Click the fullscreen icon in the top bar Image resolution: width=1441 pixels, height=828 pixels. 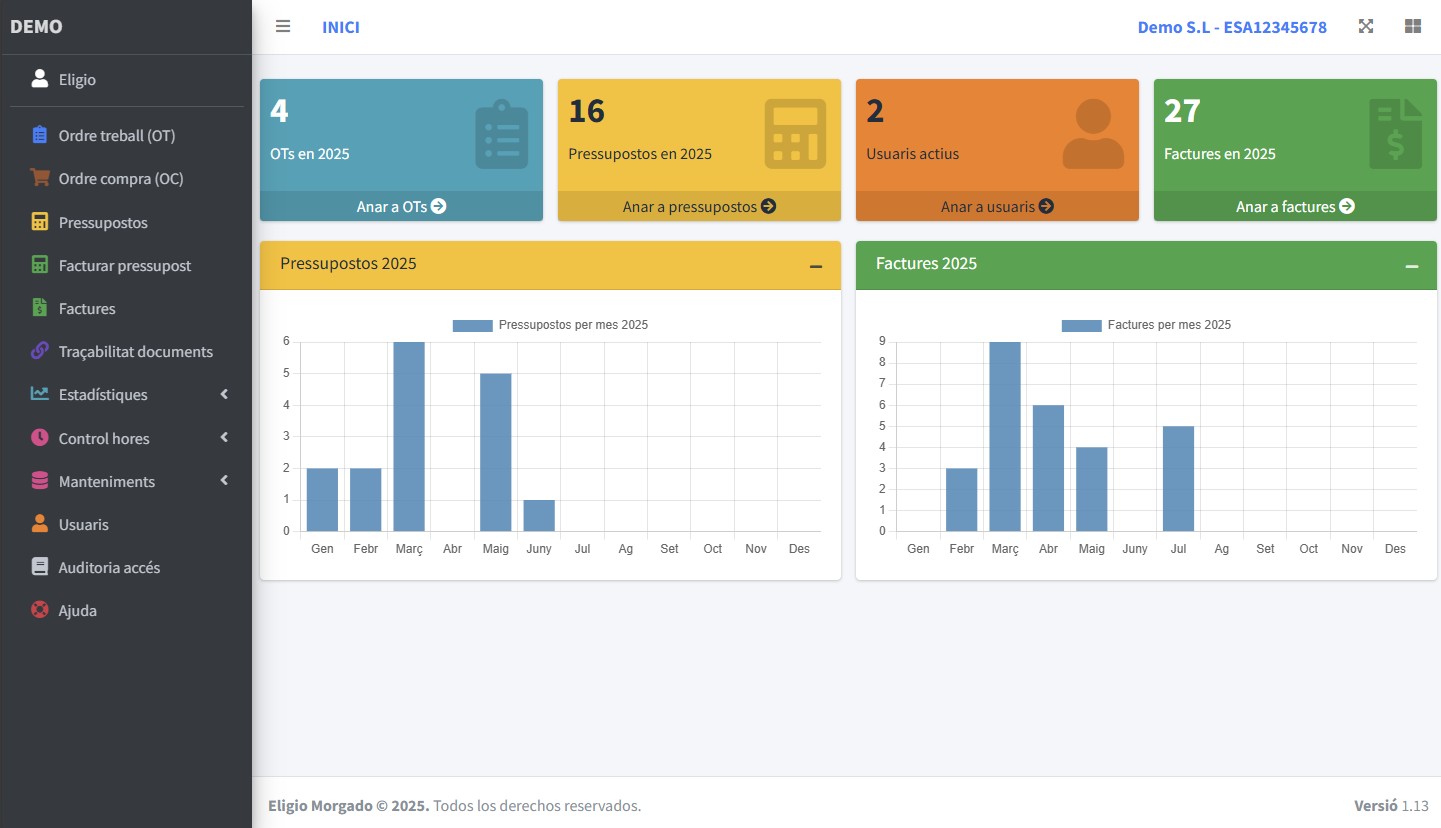1365,26
